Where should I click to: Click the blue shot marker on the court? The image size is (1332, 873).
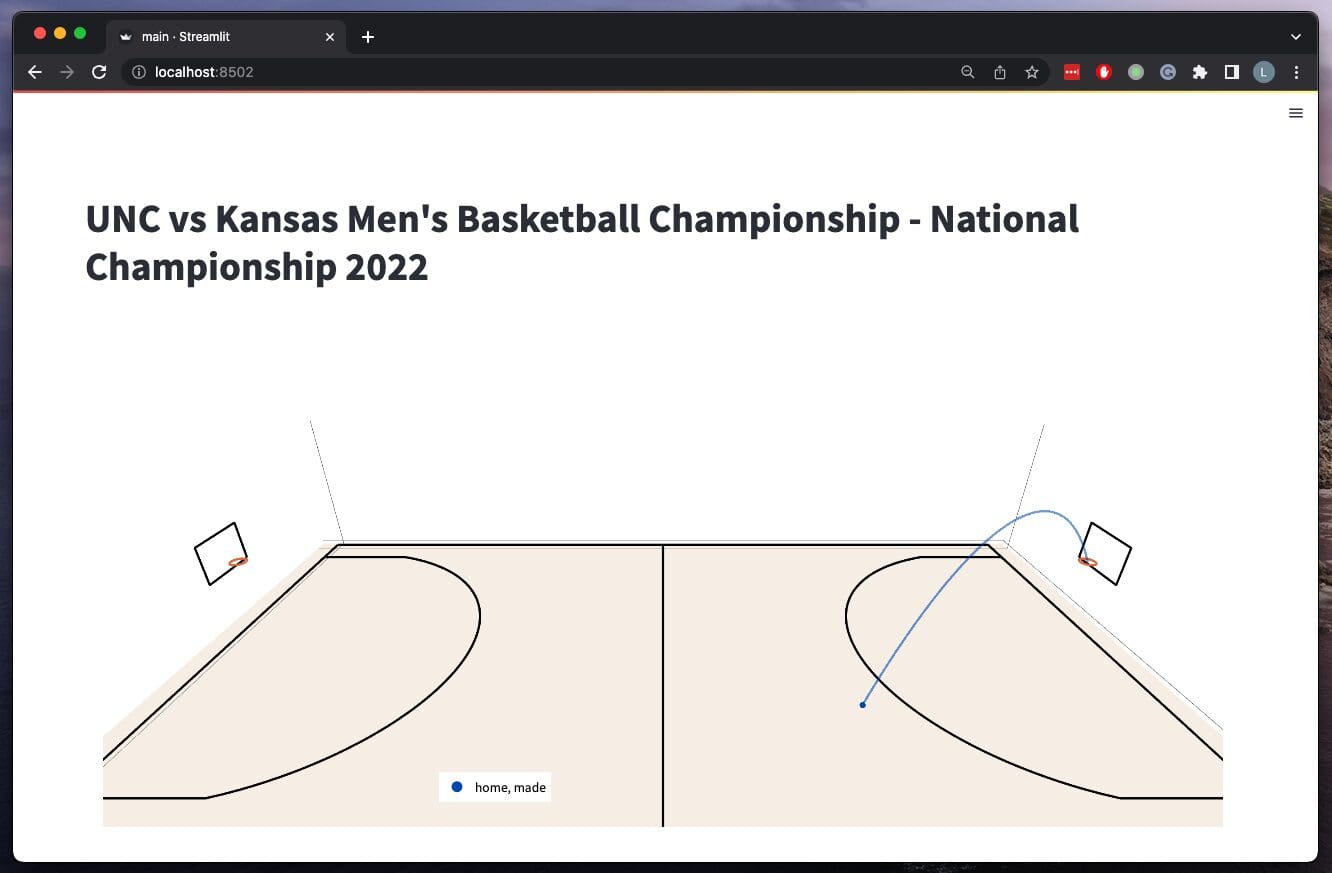(863, 705)
